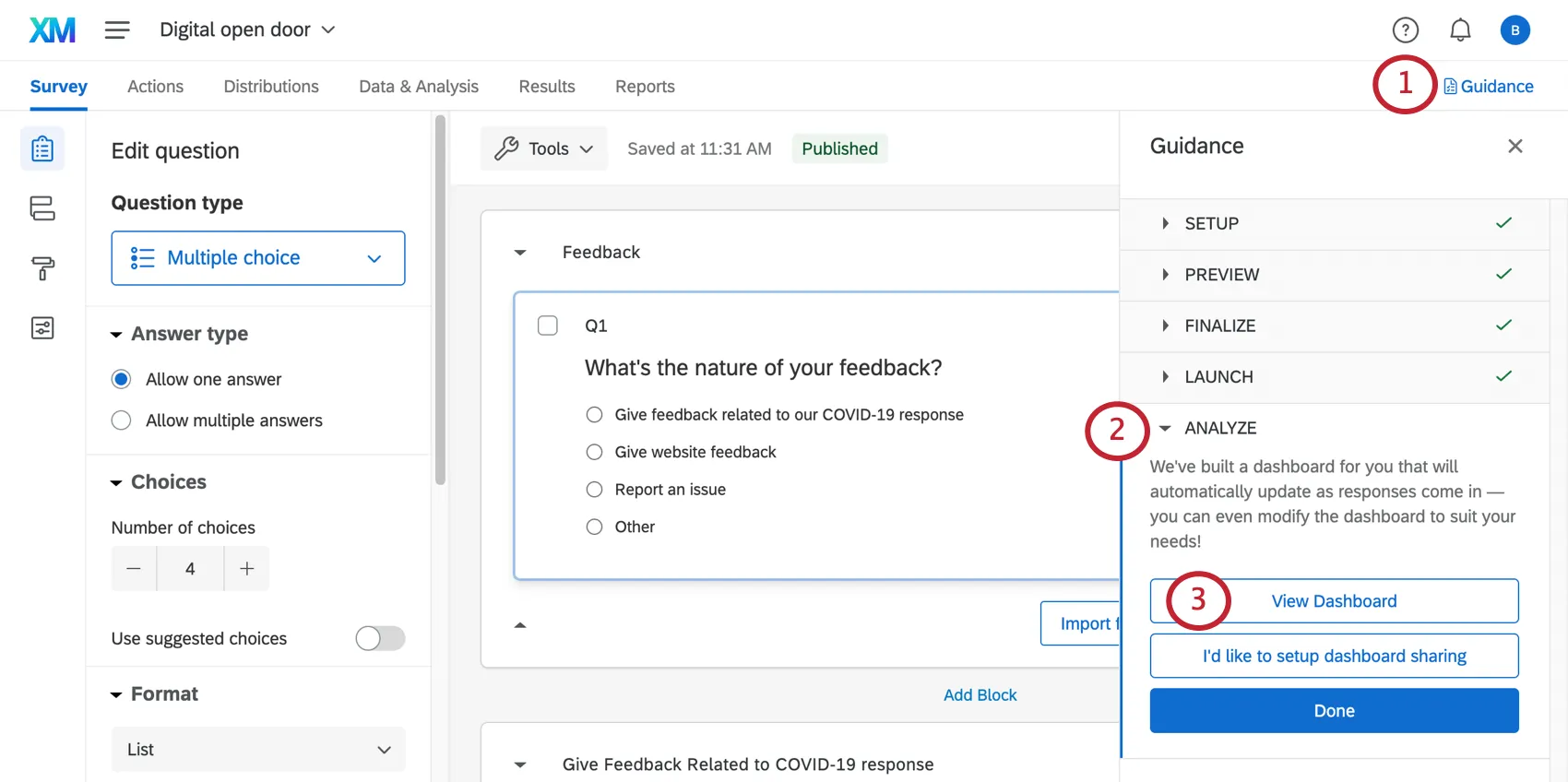
Task: Open the hamburger navigation menu
Action: (x=117, y=30)
